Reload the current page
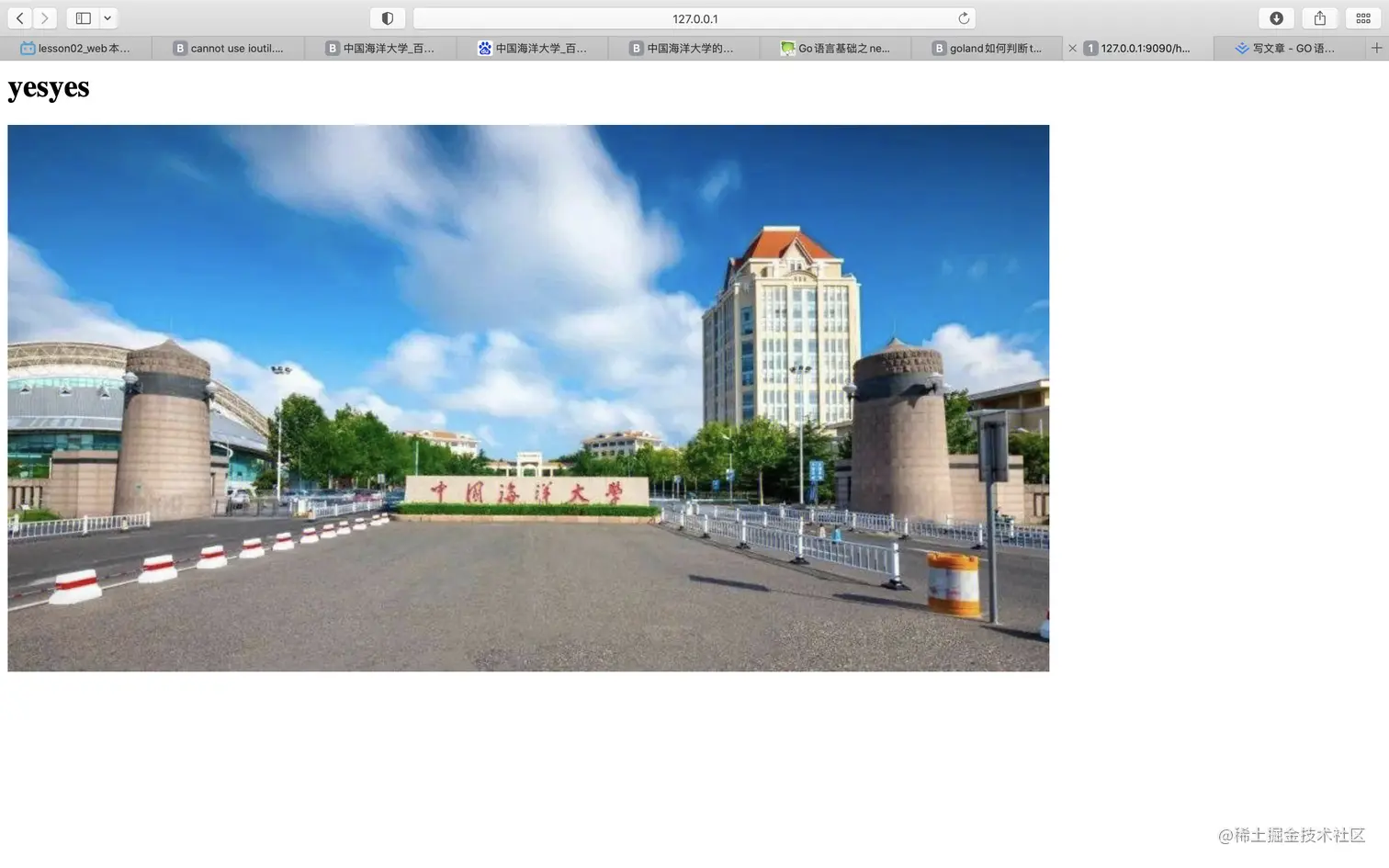 tap(964, 18)
